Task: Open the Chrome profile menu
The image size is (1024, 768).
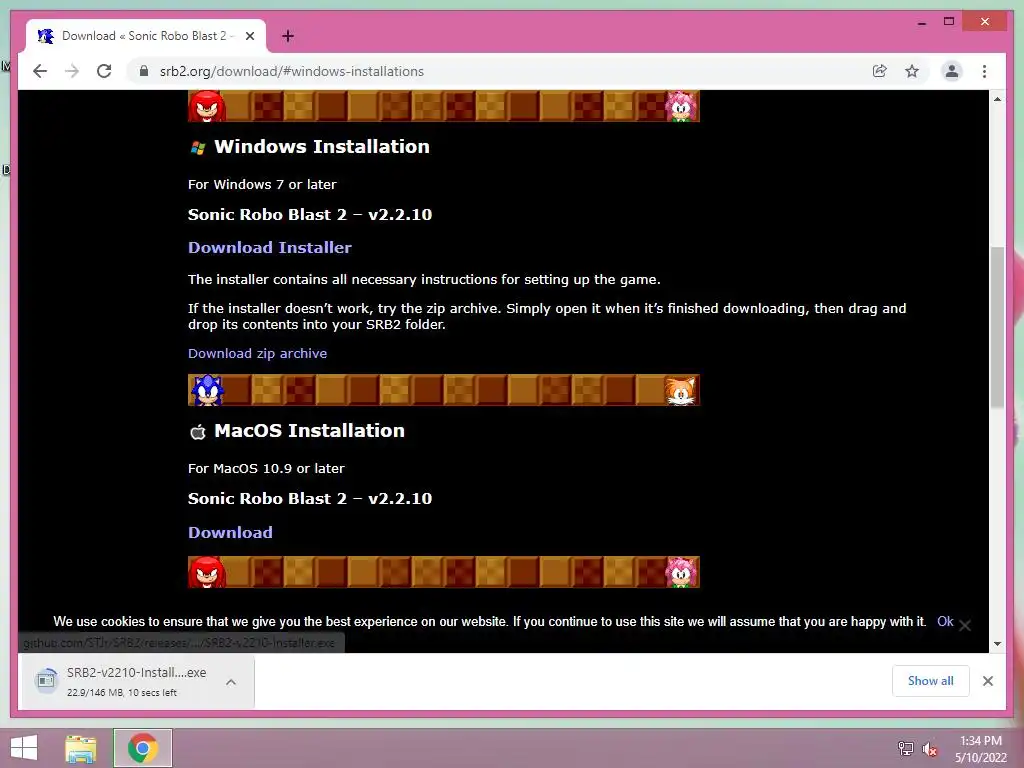Action: [952, 71]
